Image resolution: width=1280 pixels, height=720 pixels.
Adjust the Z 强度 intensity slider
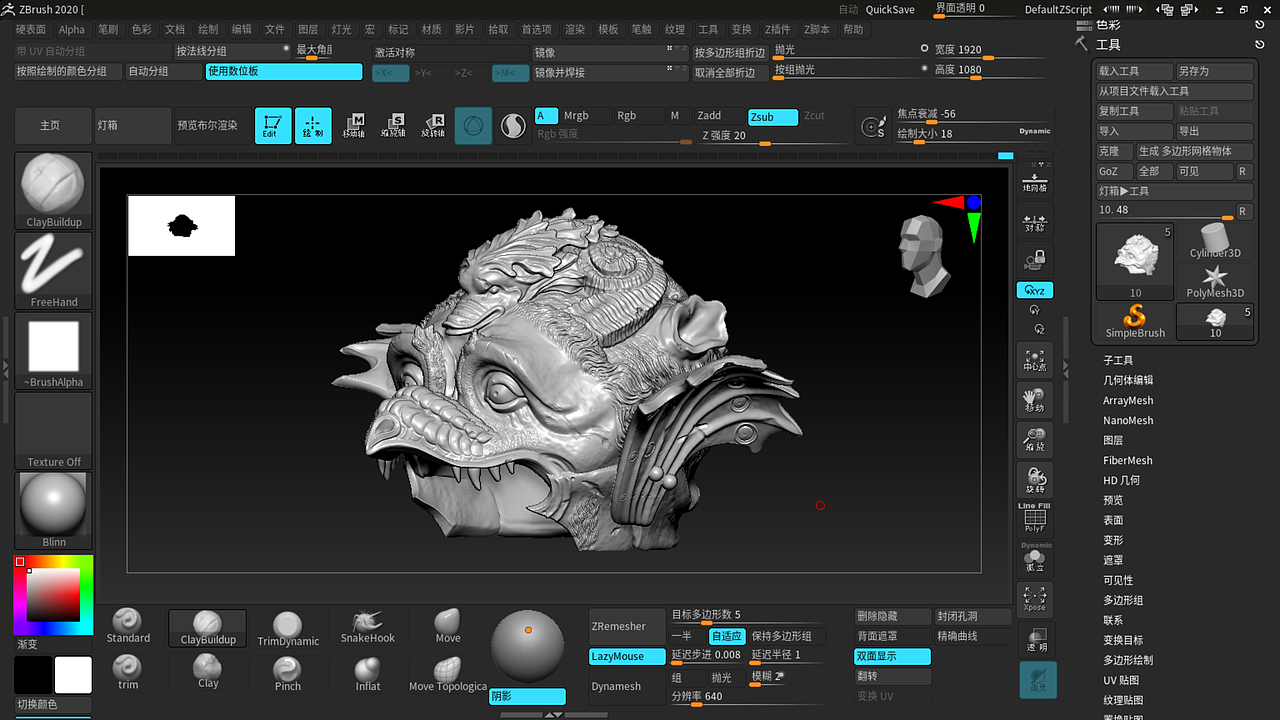click(x=765, y=137)
